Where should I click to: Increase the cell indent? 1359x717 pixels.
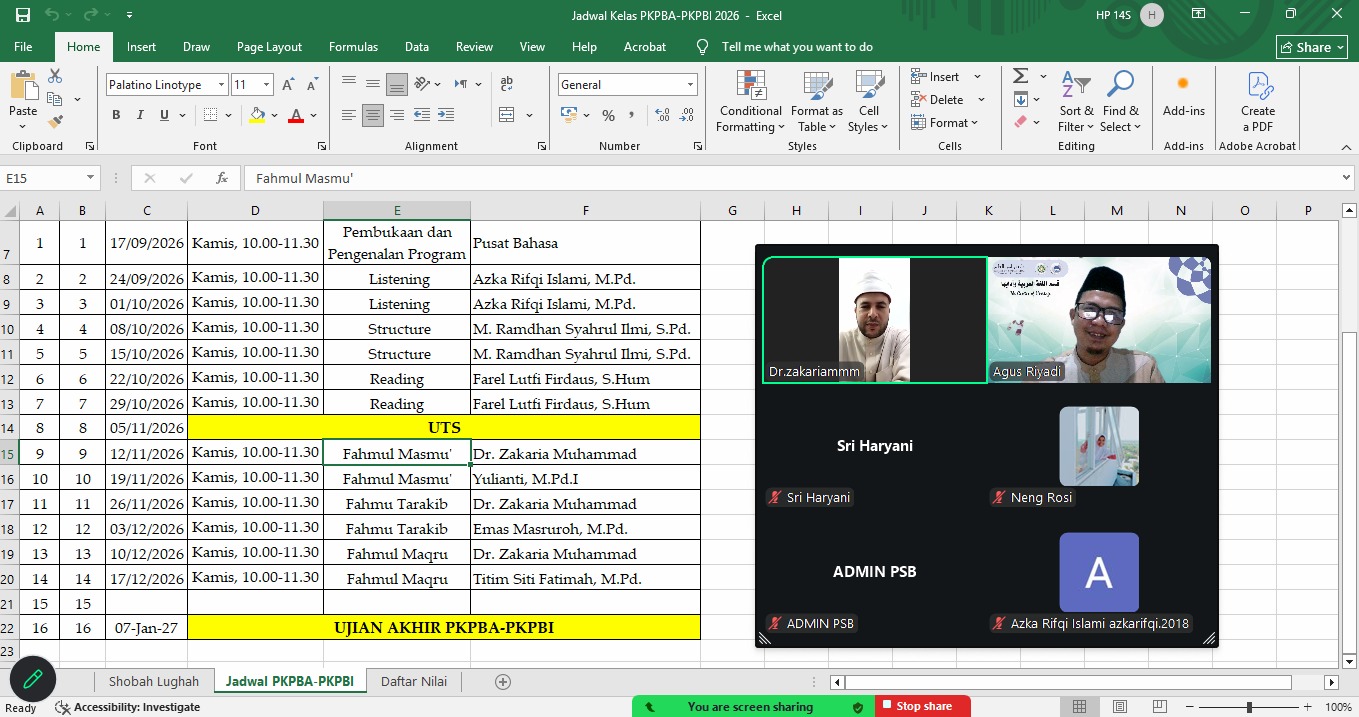tap(445, 115)
